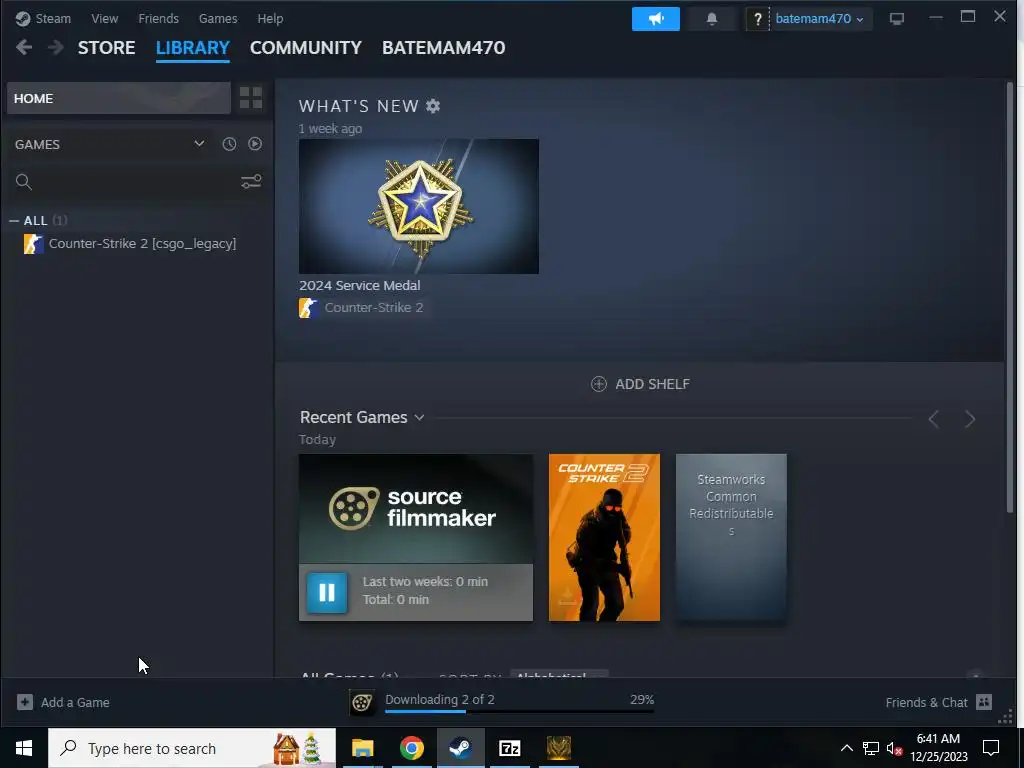The height and width of the screenshot is (768, 1024).
Task: Pause Source Filmmaker download
Action: (327, 592)
